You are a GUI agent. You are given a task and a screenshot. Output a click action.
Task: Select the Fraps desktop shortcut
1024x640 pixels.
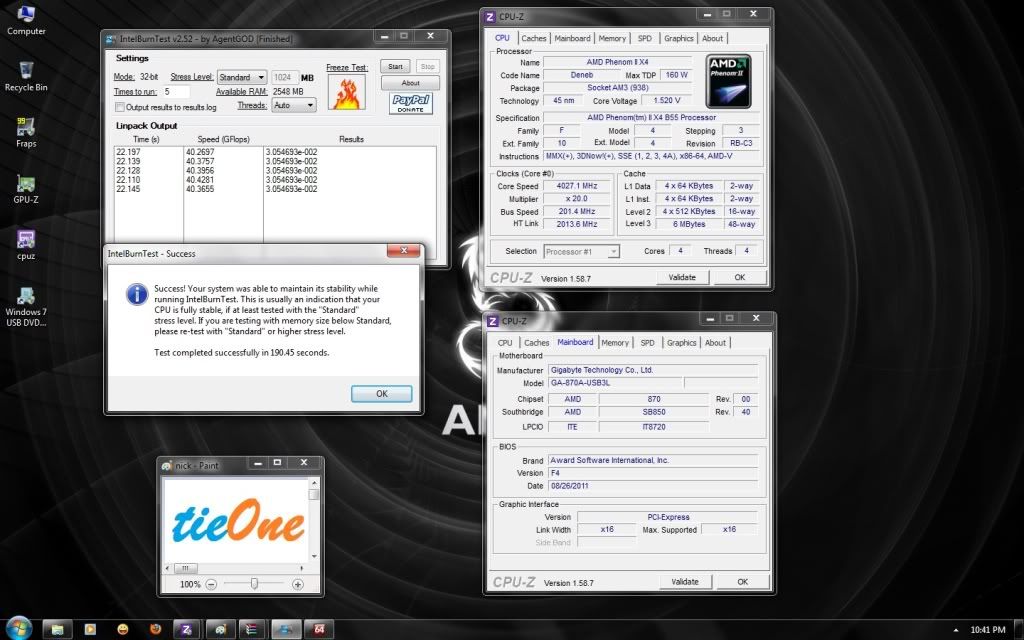click(26, 133)
